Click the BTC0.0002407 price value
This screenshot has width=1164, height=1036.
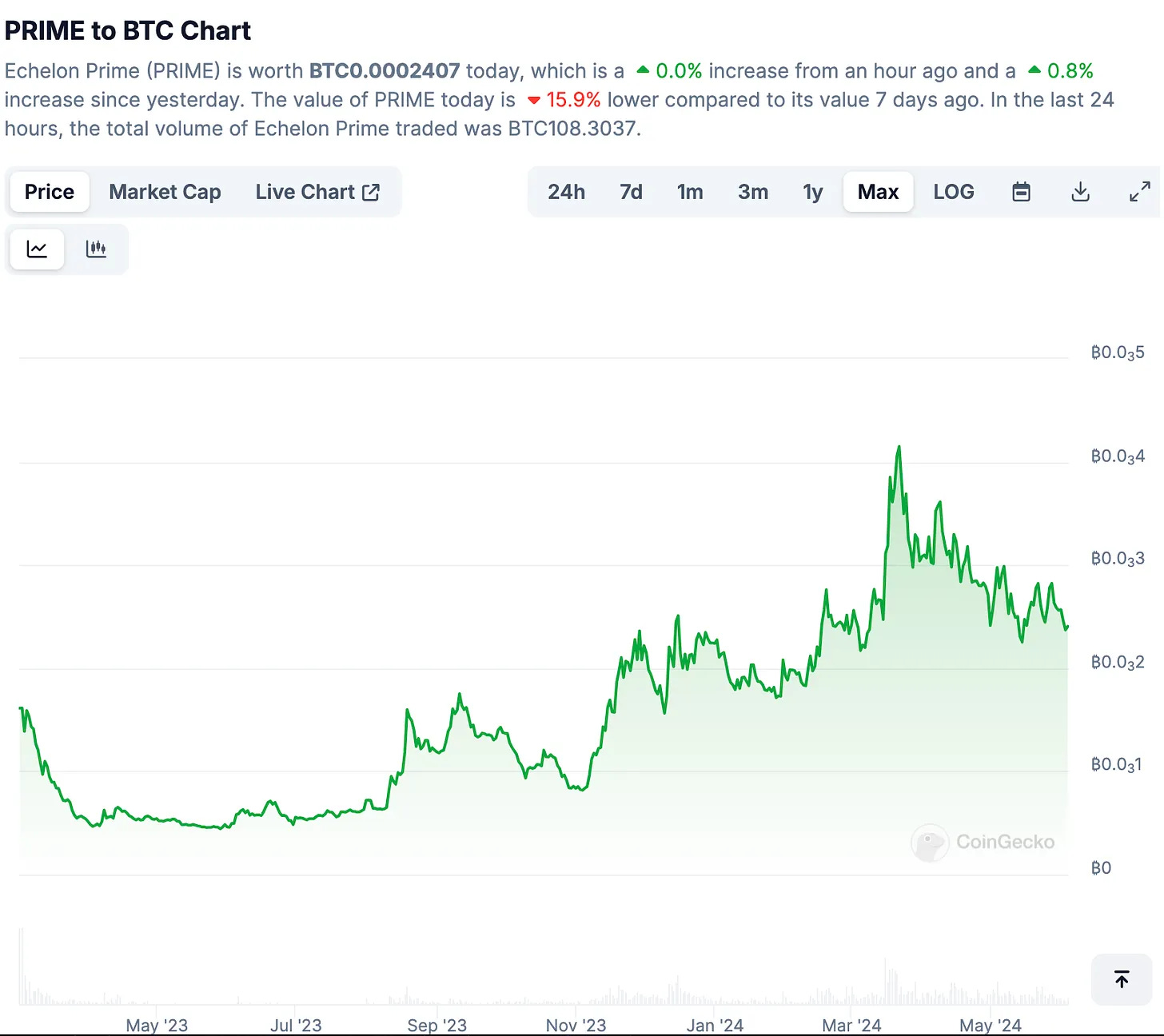(385, 71)
